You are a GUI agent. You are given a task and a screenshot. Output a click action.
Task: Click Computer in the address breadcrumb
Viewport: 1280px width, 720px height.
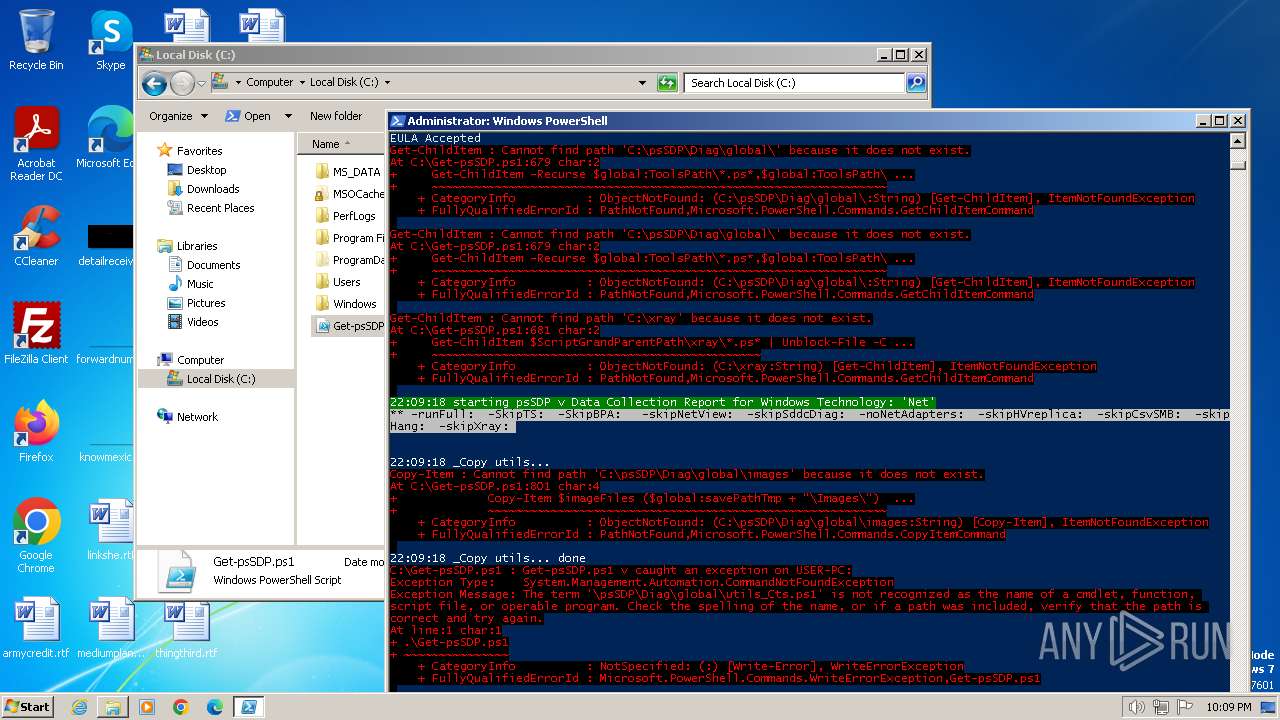pyautogui.click(x=270, y=83)
